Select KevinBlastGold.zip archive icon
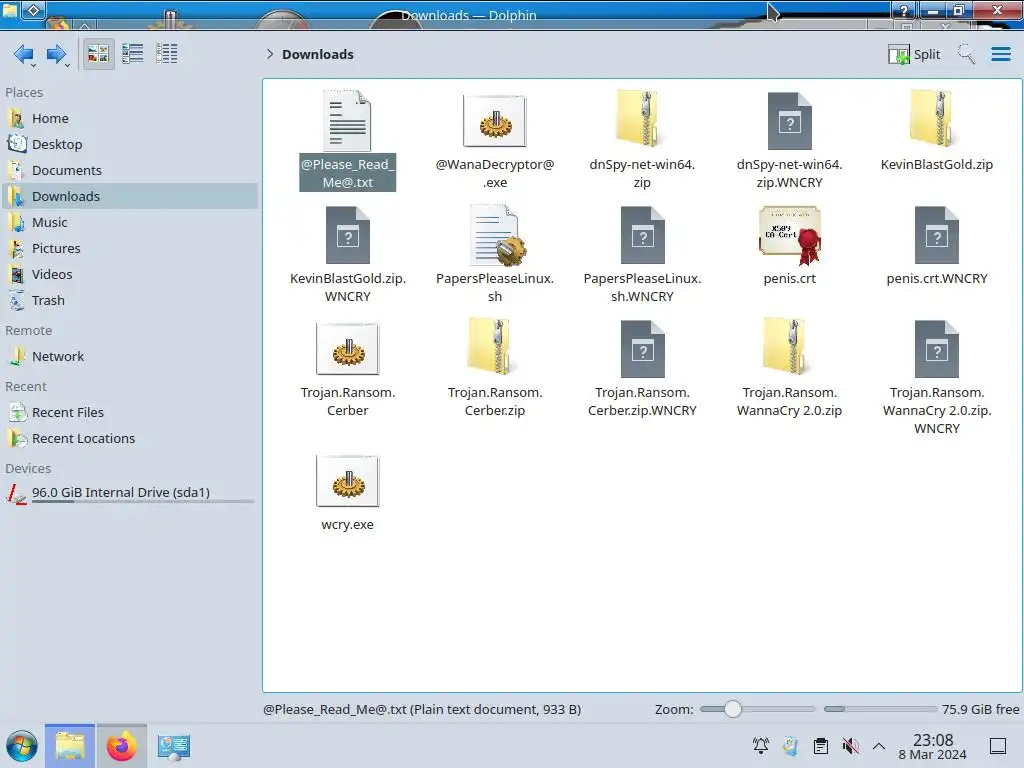 (x=936, y=119)
